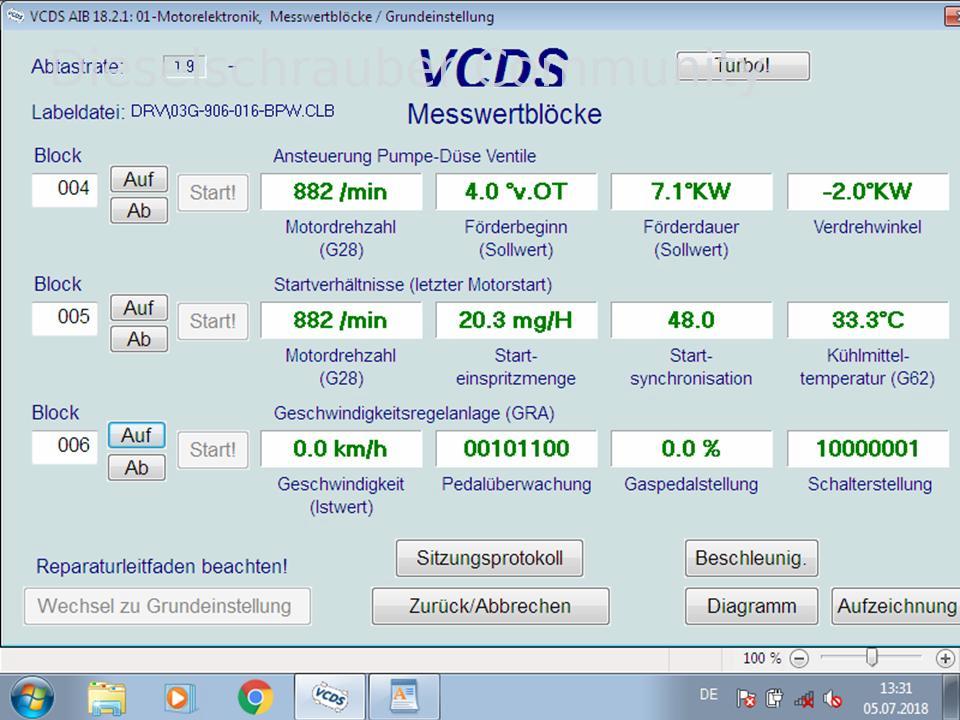Click the DE language indicator
This screenshot has width=960, height=720.
(x=708, y=694)
